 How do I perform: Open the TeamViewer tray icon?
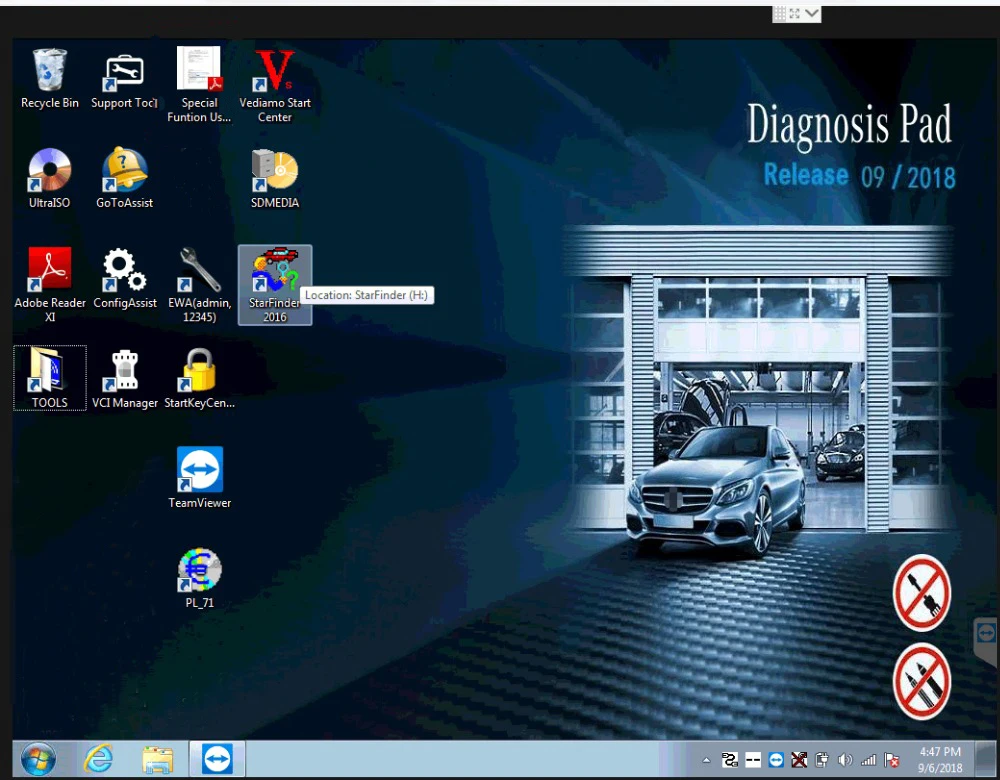click(776, 760)
